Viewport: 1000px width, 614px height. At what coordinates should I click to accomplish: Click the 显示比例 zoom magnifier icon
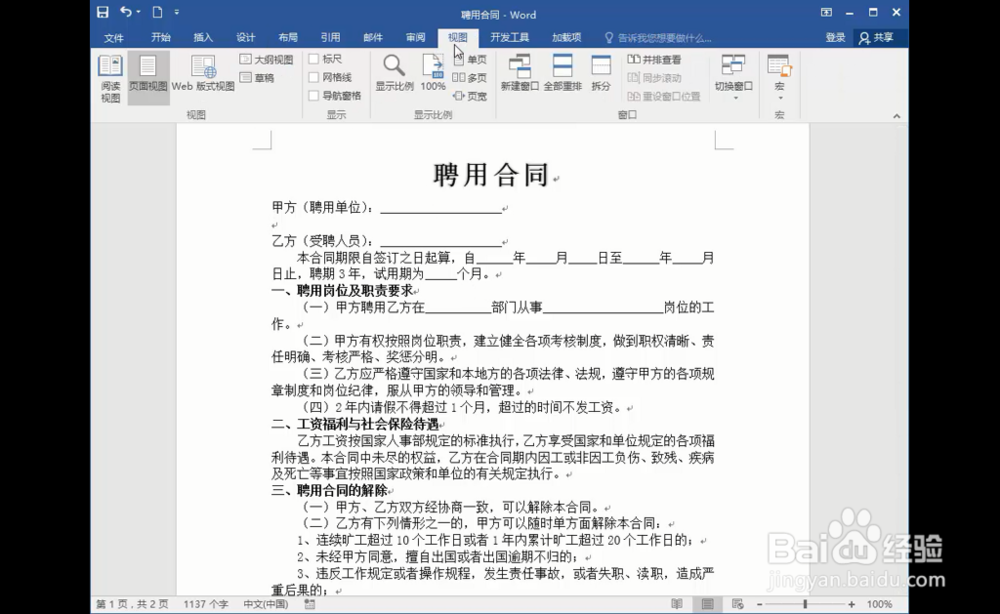pos(393,70)
